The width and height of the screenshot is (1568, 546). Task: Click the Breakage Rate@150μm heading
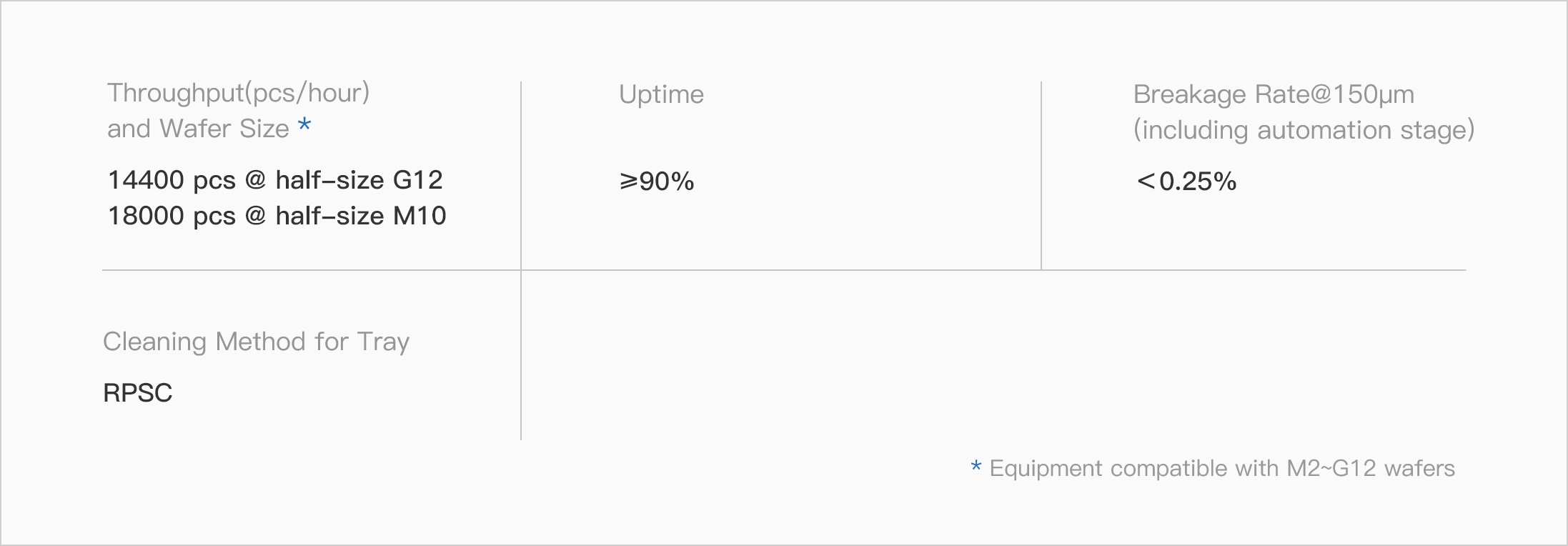(1274, 94)
